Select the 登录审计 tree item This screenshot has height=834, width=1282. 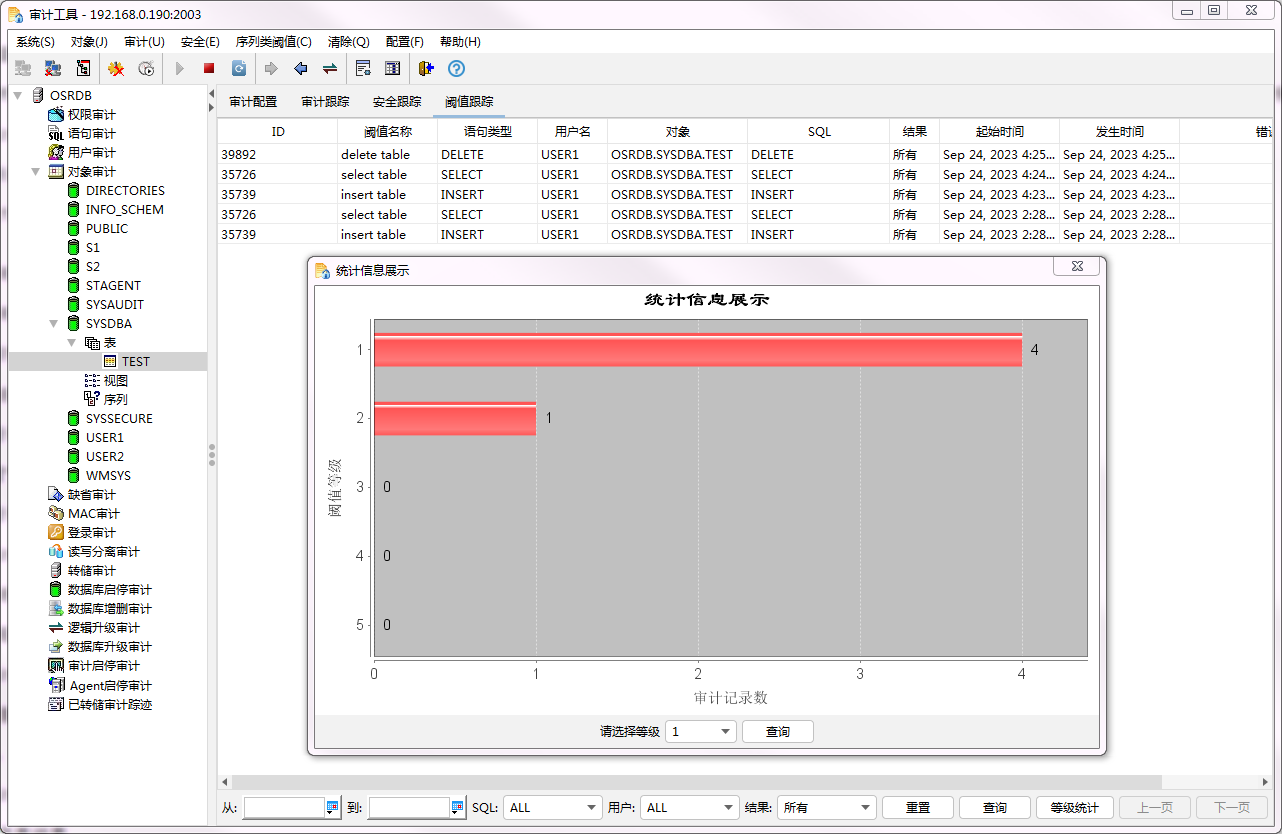(x=91, y=533)
